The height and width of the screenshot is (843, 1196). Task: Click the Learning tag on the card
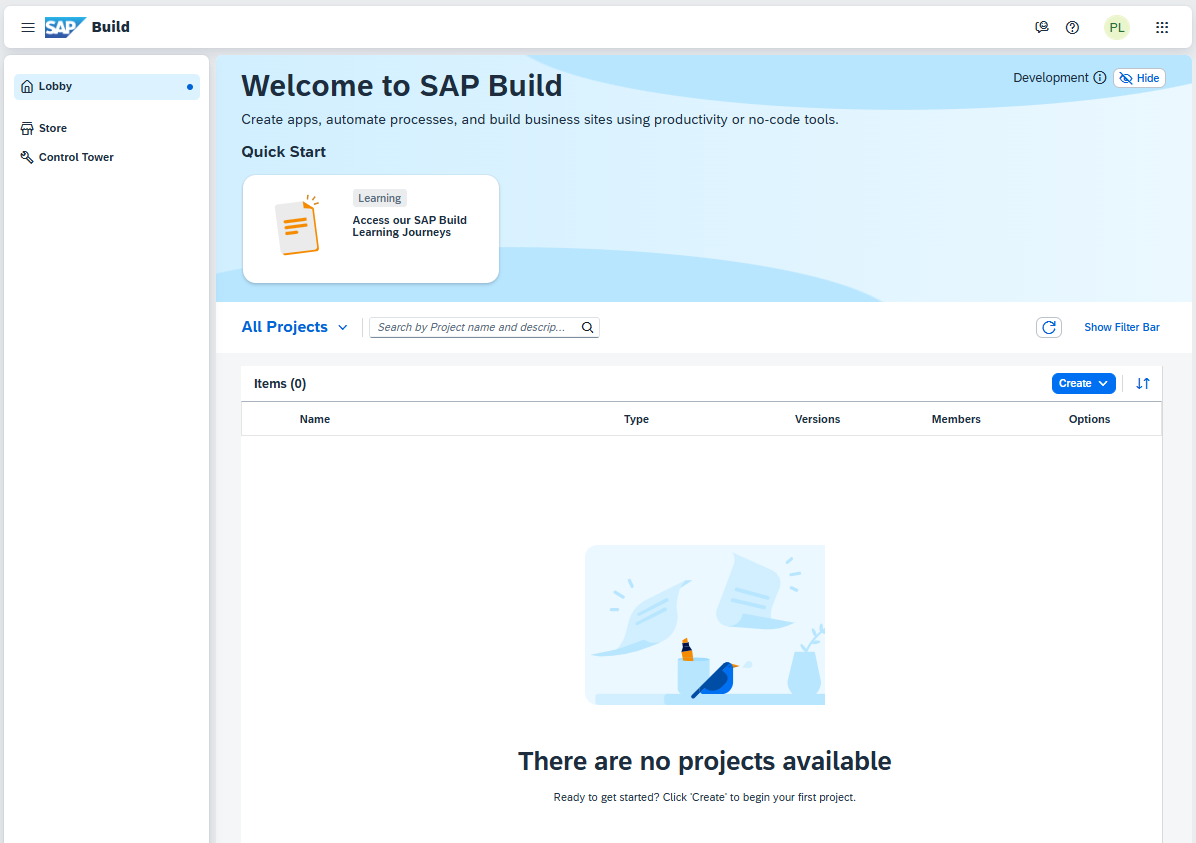pos(380,198)
